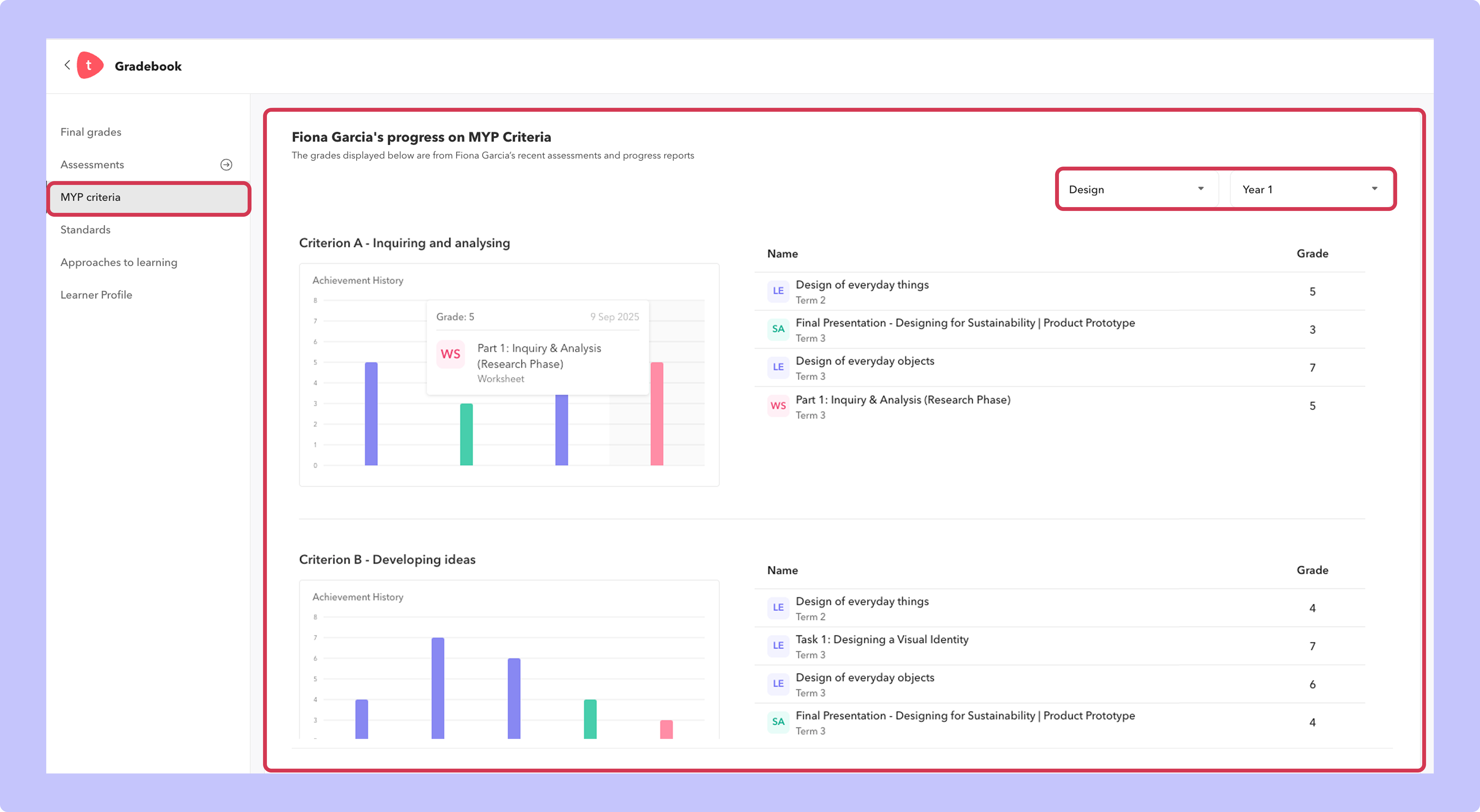
Task: Click grade 4 for Criterion B Design of everyday things
Action: pos(1312,608)
